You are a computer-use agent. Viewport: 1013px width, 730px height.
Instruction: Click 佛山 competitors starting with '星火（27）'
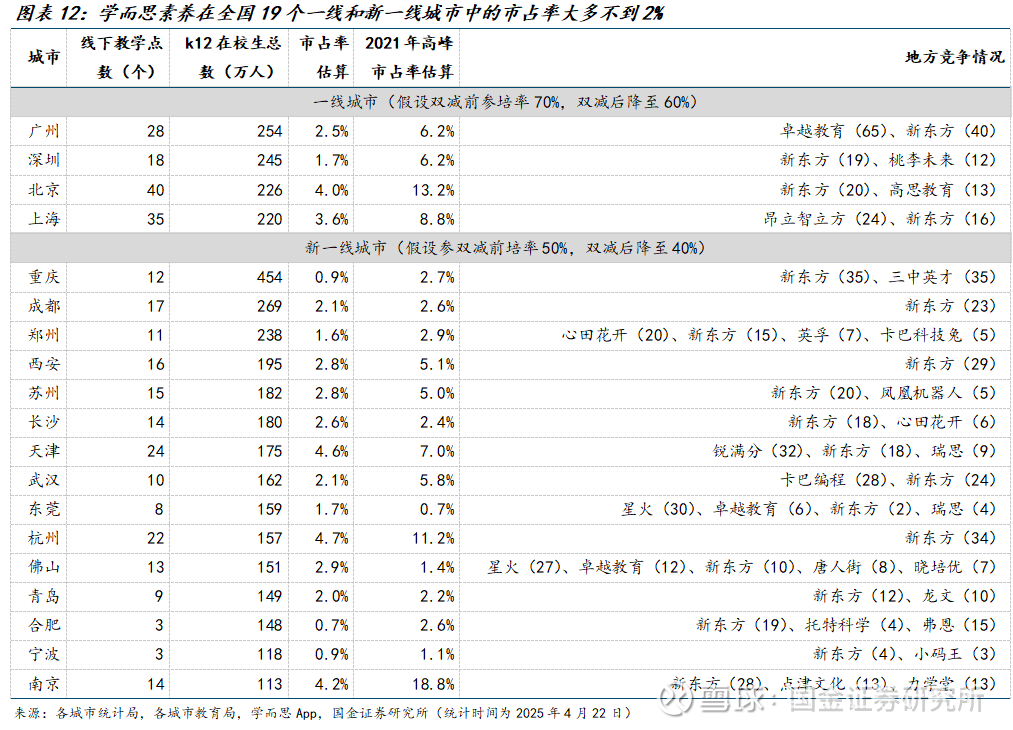[742, 567]
